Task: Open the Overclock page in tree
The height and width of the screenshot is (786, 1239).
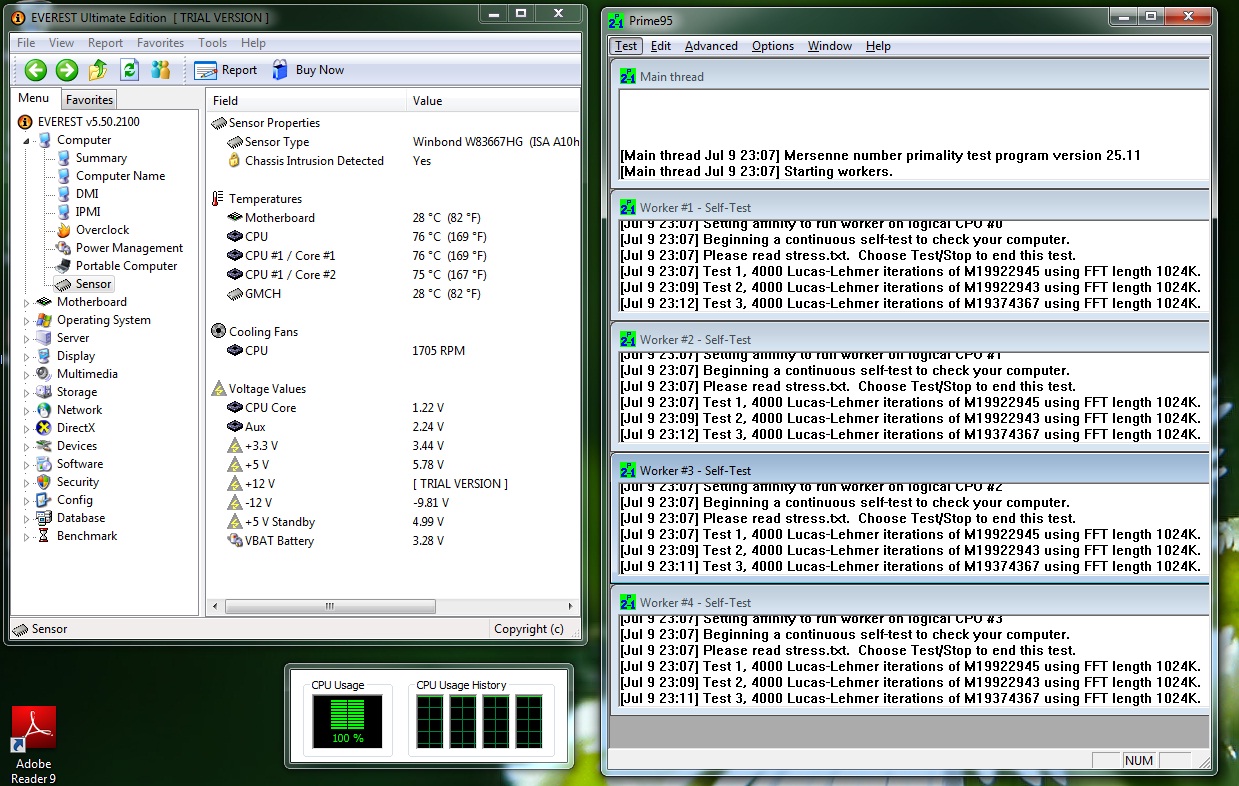Action: coord(103,230)
